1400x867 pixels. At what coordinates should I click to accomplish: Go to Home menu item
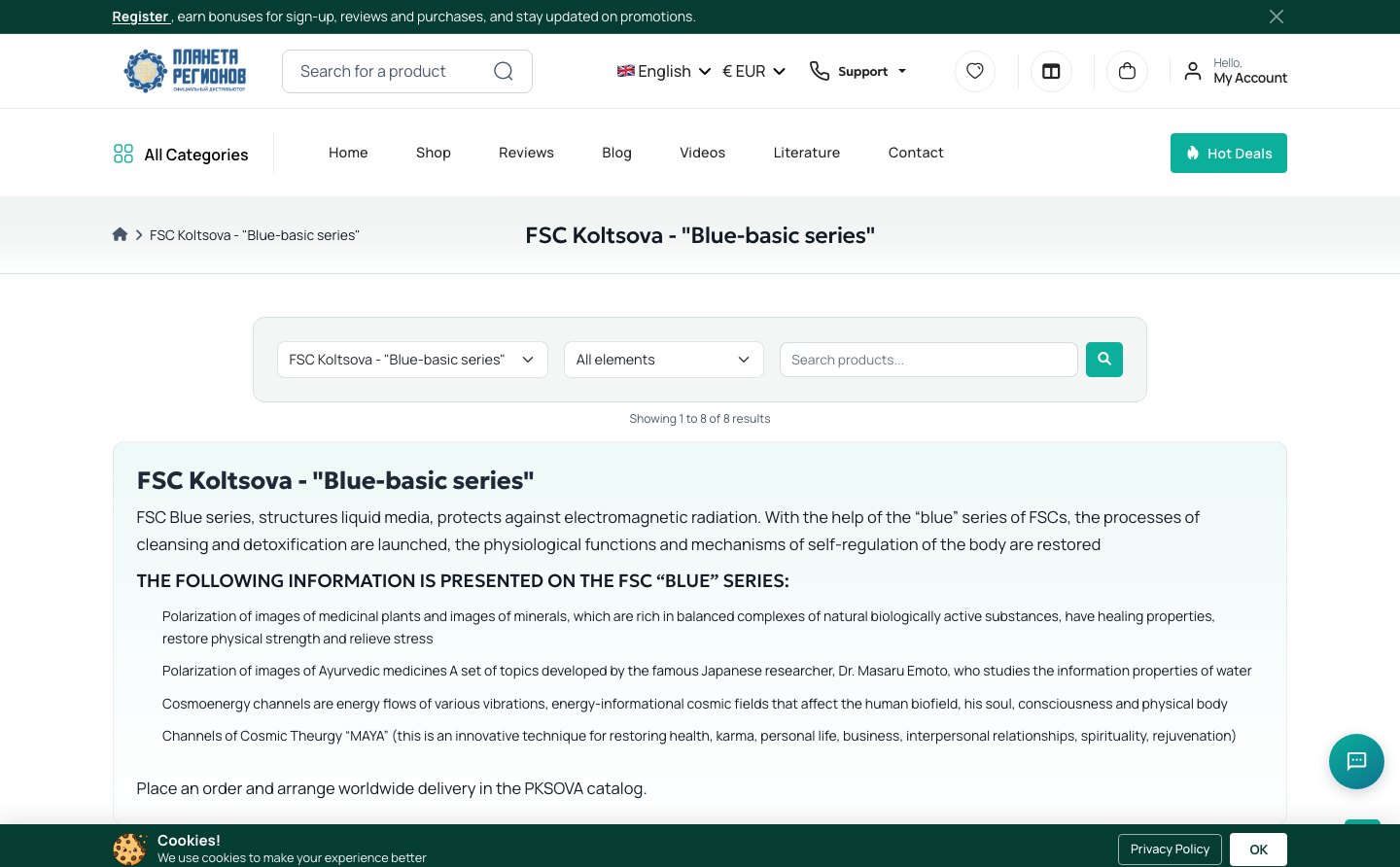coord(348,153)
